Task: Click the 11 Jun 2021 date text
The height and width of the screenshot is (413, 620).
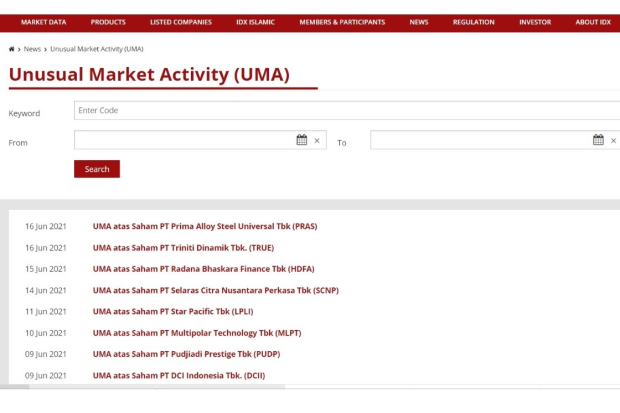Action: tap(45, 312)
